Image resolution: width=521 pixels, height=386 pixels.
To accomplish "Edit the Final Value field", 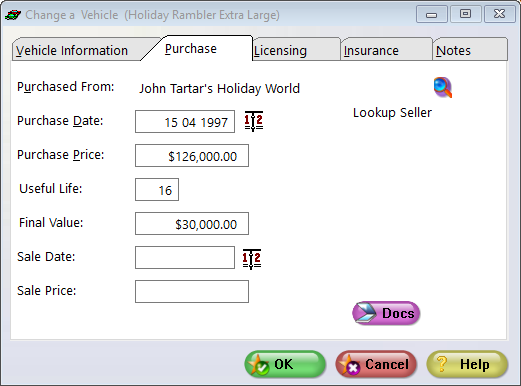I will (x=192, y=224).
